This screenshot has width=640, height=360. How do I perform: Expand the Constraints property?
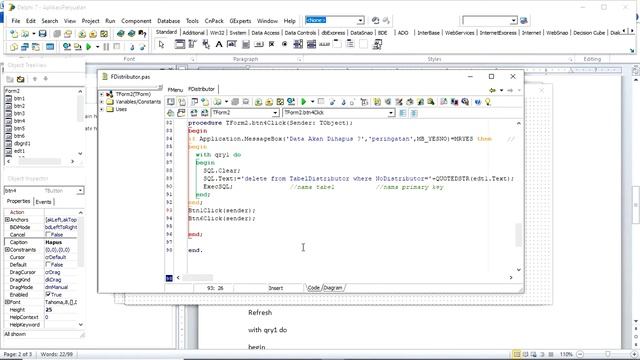coord(7,249)
